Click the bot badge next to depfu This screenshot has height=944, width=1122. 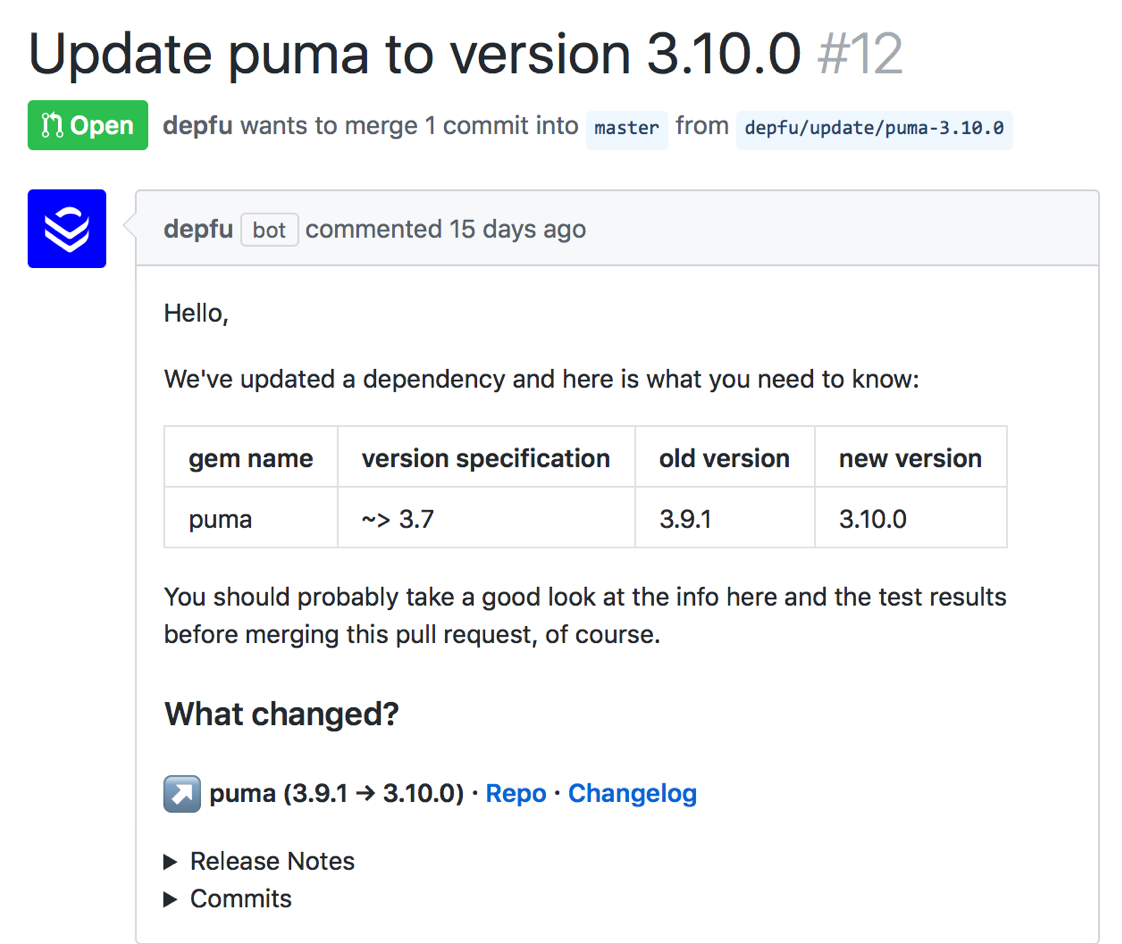tap(269, 230)
